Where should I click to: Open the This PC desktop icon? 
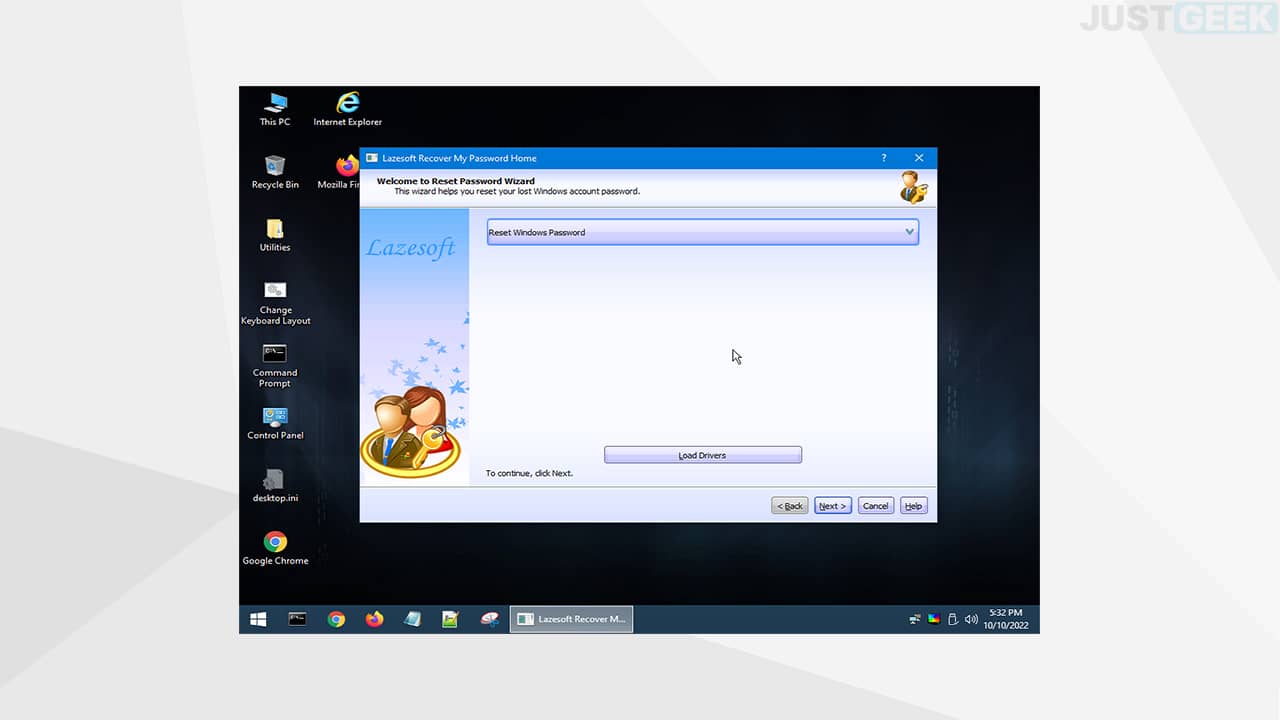[x=275, y=109]
